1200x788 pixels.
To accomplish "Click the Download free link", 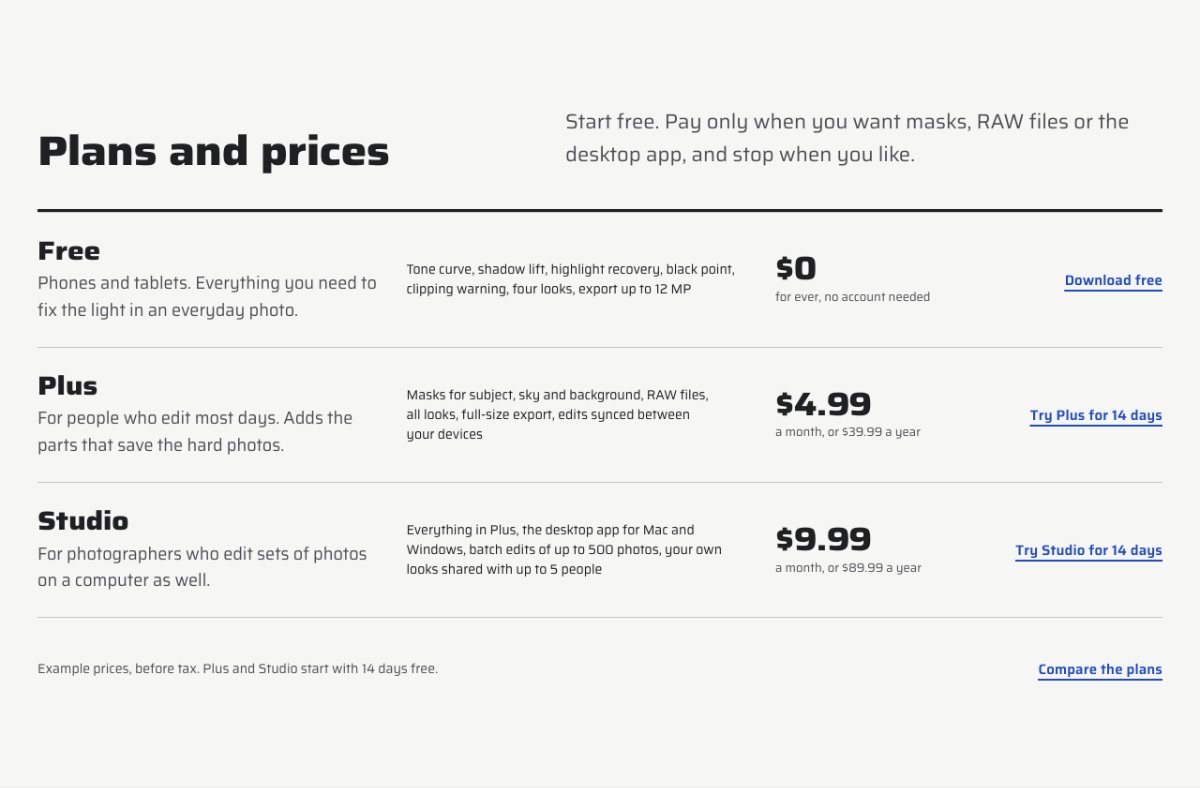I will click(x=1113, y=281).
